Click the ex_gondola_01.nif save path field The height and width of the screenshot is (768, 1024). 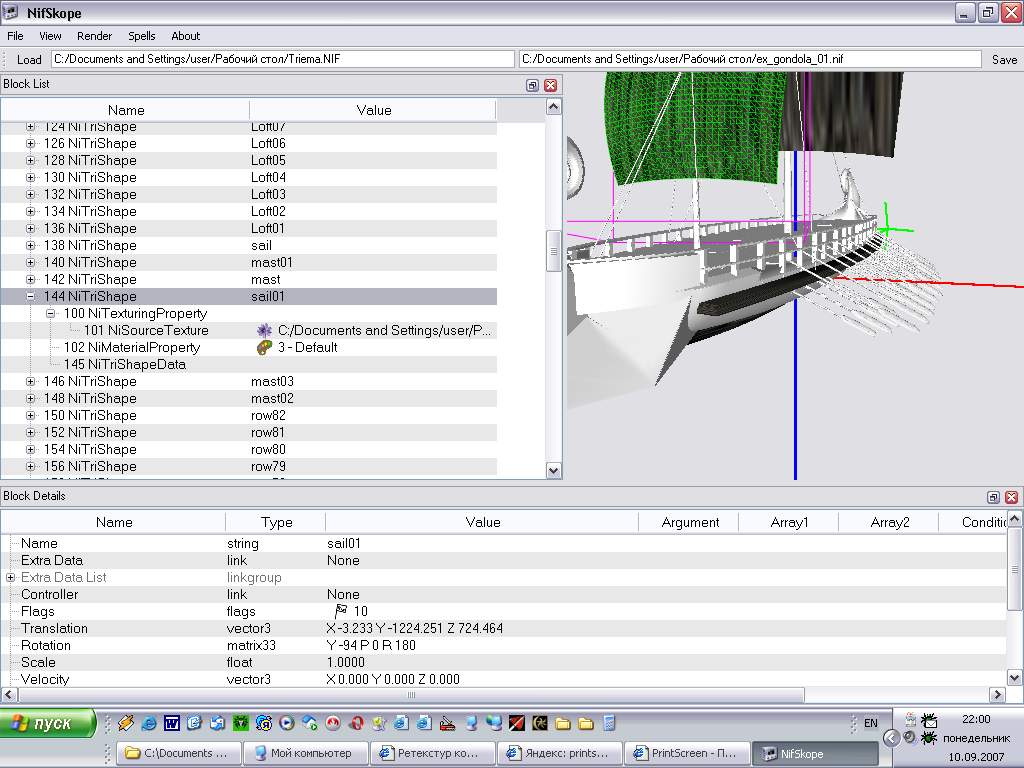coord(750,59)
